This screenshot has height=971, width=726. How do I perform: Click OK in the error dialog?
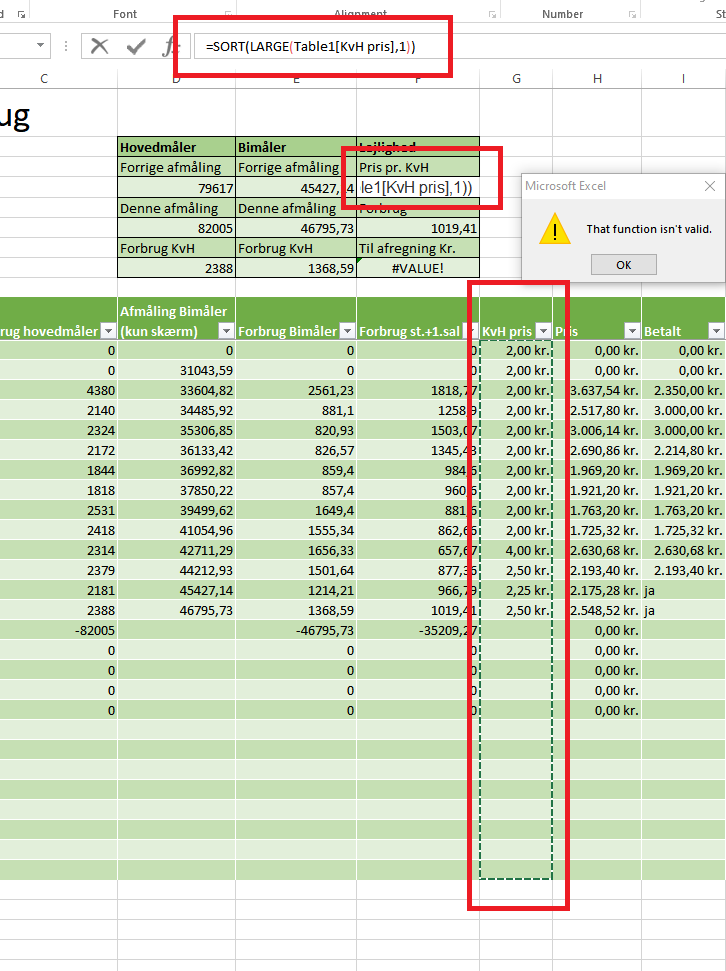(x=624, y=264)
